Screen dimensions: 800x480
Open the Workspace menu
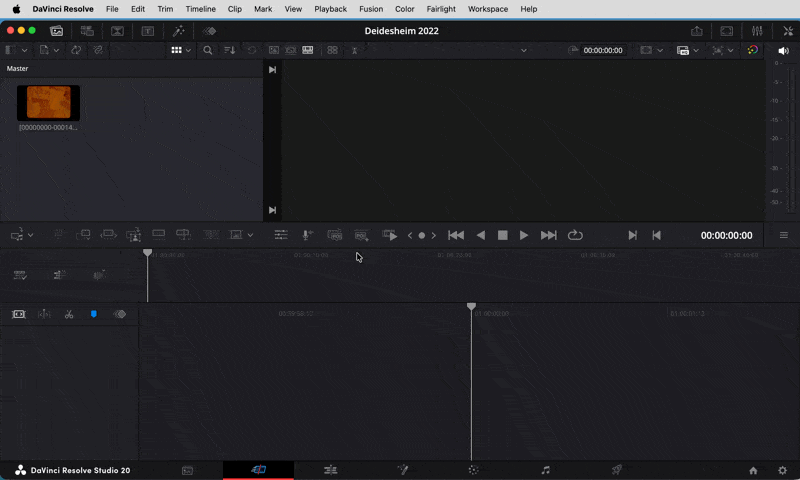[488, 9]
